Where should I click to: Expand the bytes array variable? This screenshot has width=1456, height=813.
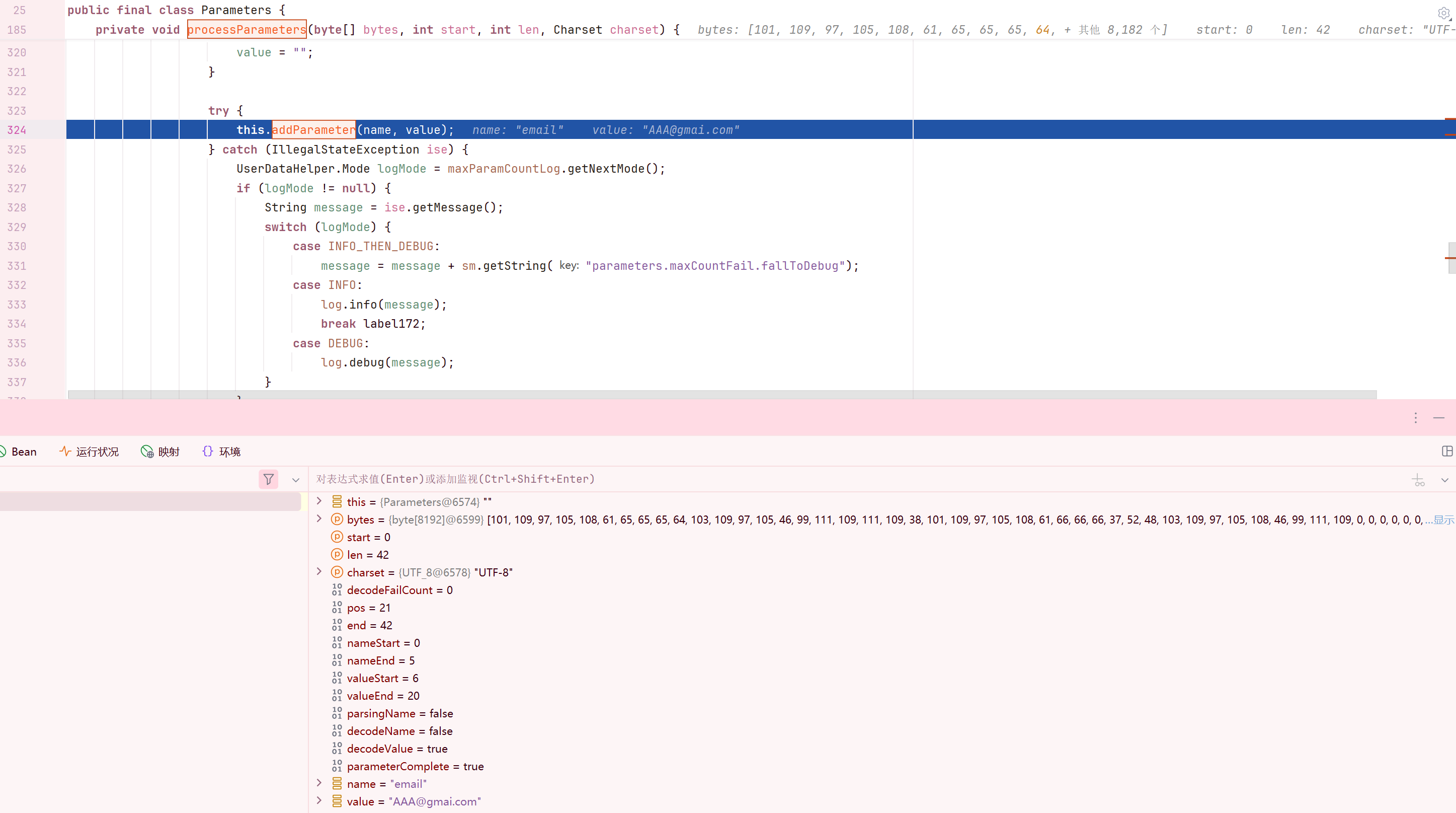(x=319, y=519)
